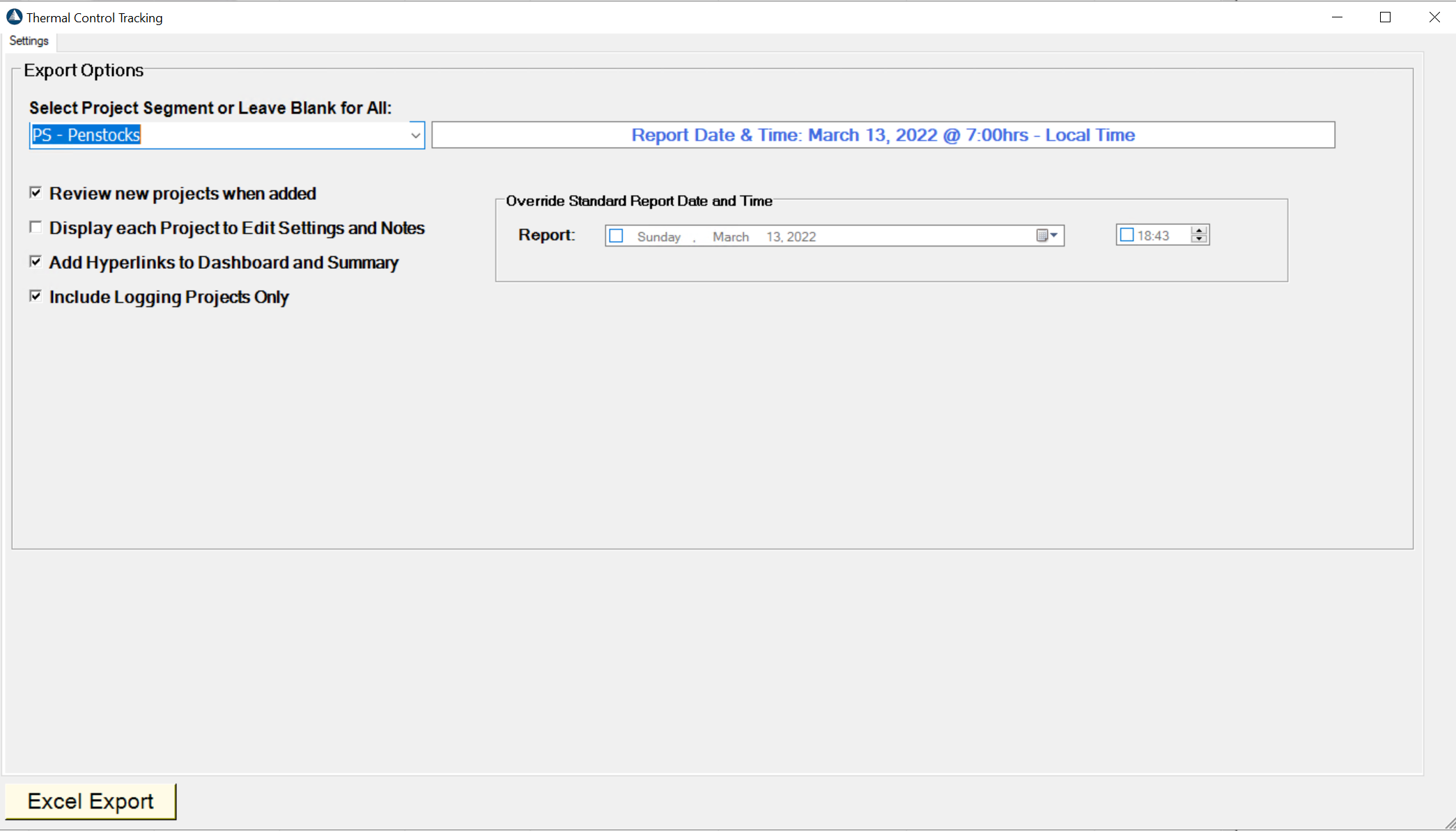1456x831 pixels.
Task: Expand the Project Segment dropdown arrow
Action: tap(415, 135)
